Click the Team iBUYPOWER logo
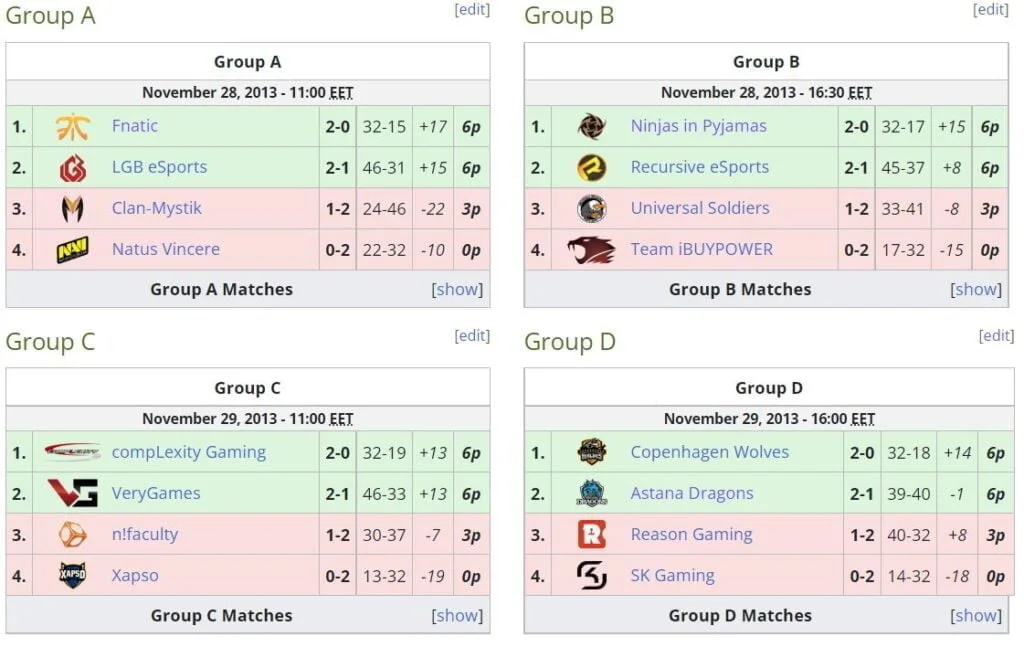 pyautogui.click(x=591, y=249)
